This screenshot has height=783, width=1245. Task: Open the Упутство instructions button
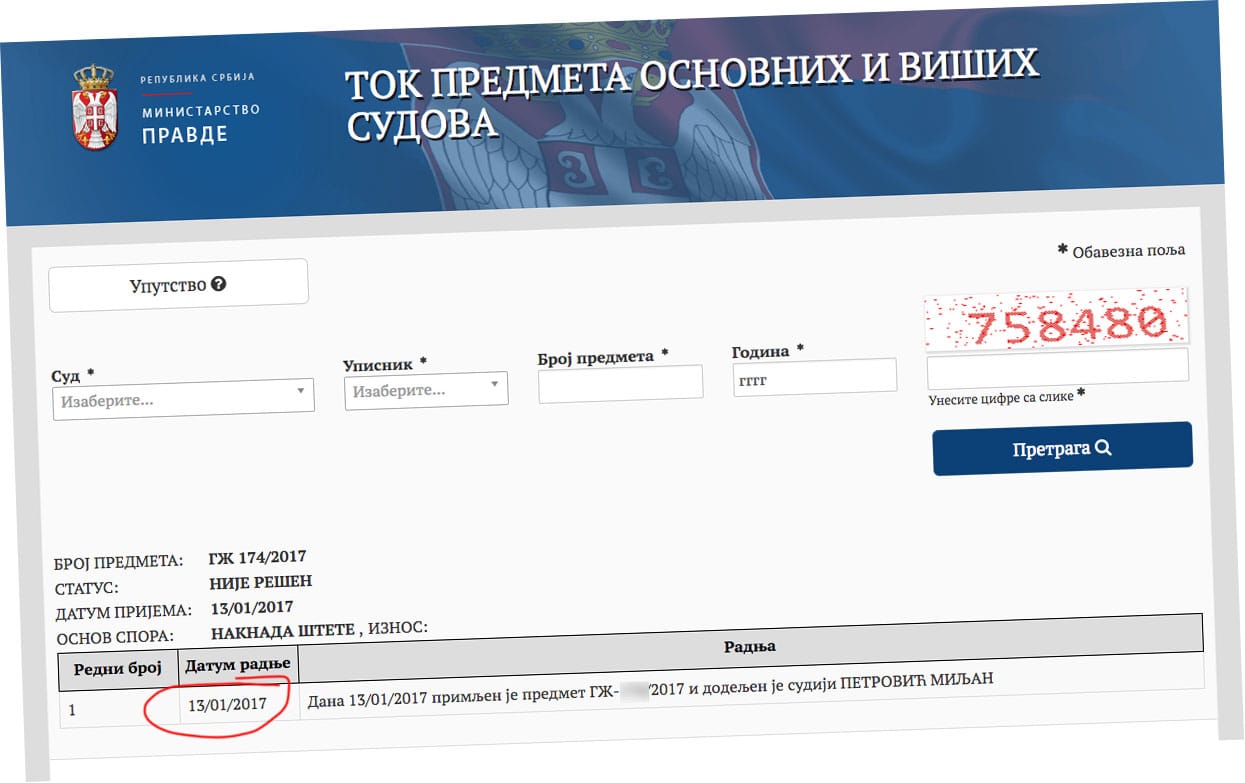[178, 285]
